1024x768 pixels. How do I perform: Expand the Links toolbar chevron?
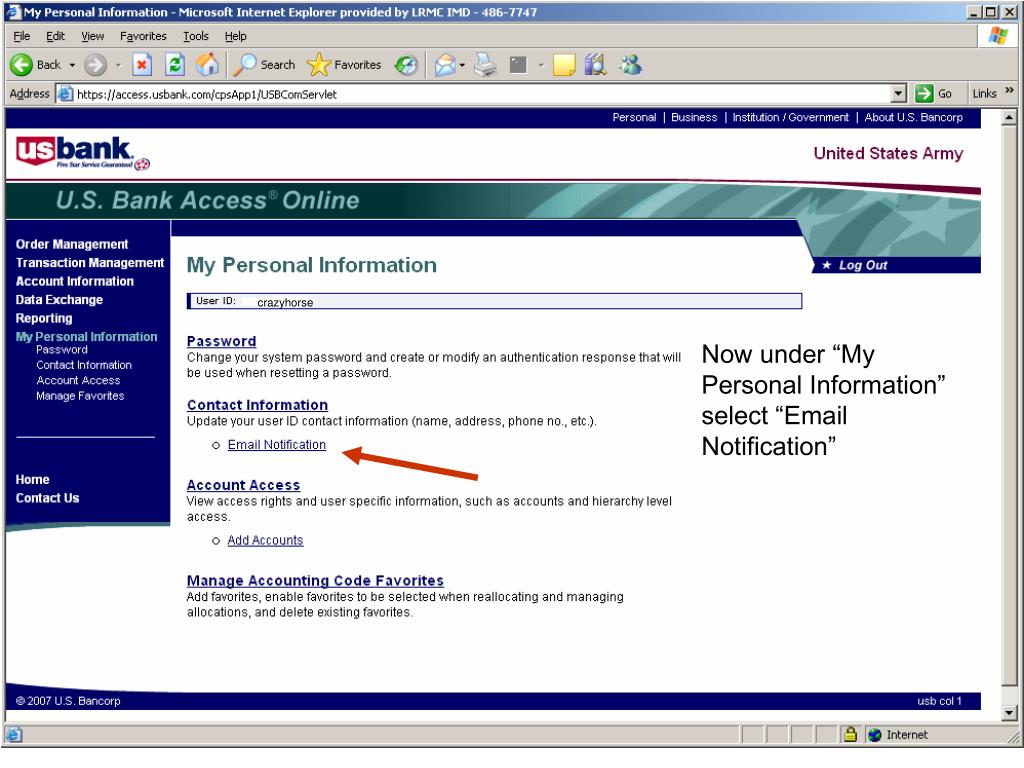point(1010,90)
